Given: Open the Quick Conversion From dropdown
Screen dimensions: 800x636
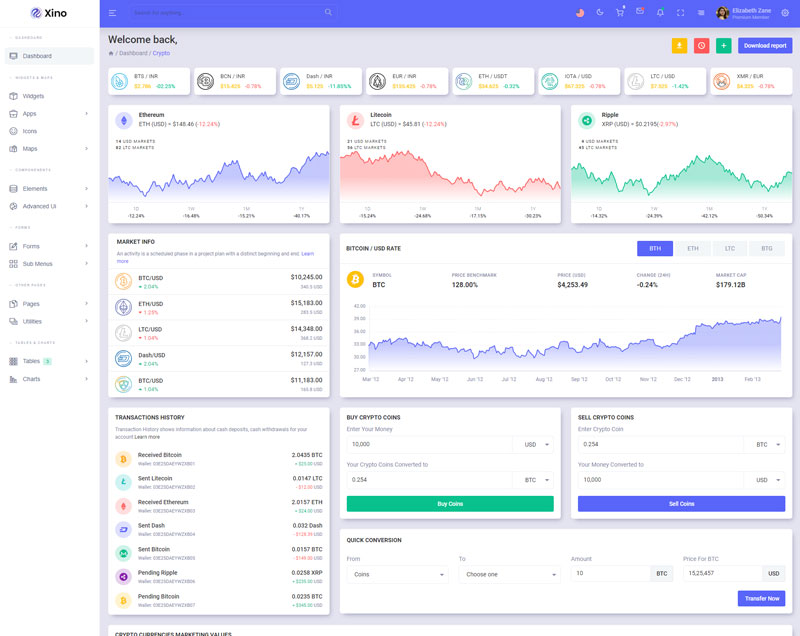Looking at the screenshot, I should click(397, 574).
